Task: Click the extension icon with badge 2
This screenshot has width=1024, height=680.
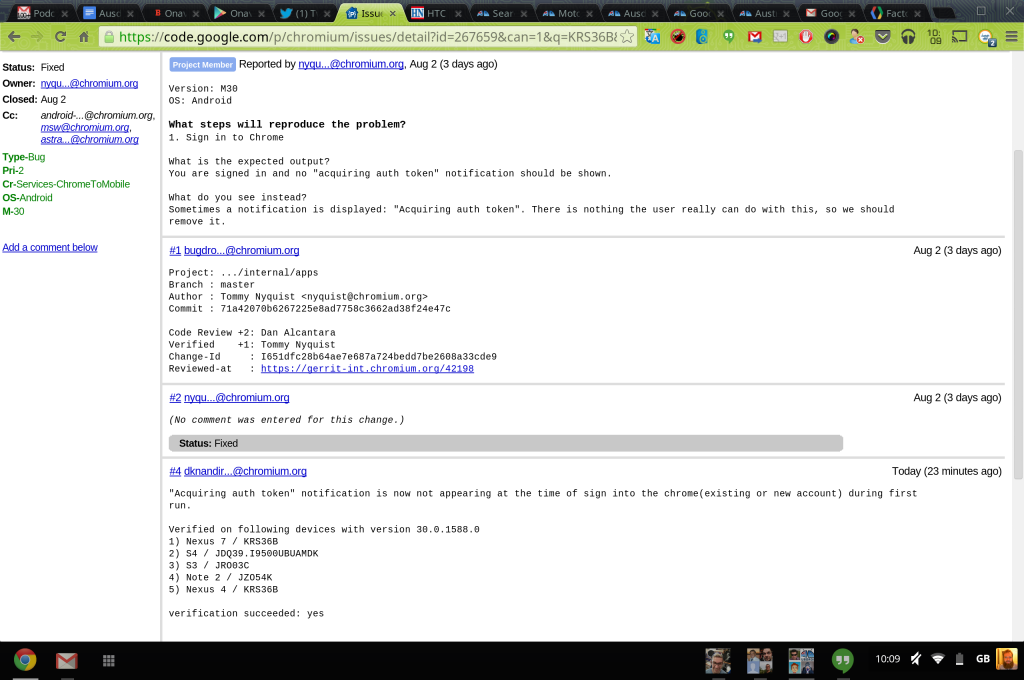Action: tap(986, 37)
